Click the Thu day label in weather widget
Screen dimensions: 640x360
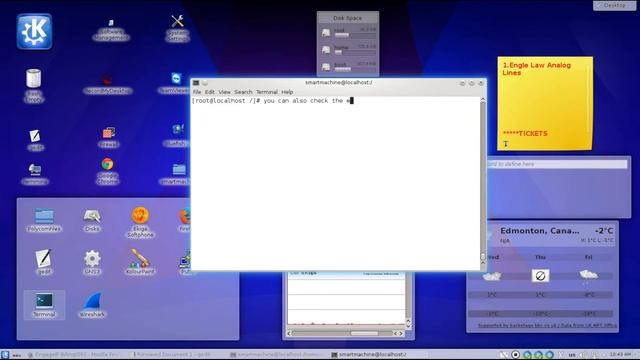click(540, 257)
